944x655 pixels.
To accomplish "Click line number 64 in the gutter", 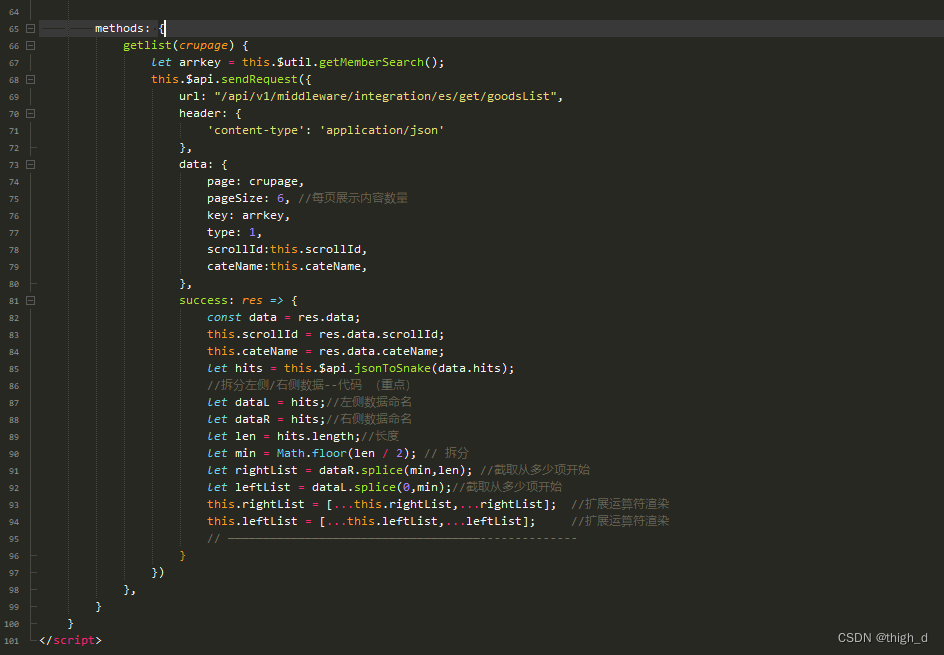I will (x=14, y=12).
